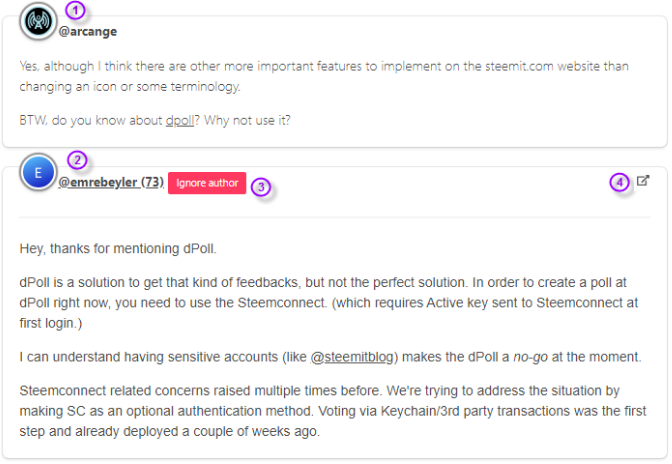The image size is (672, 464).
Task: Select the circled number 4 marker
Action: [619, 183]
